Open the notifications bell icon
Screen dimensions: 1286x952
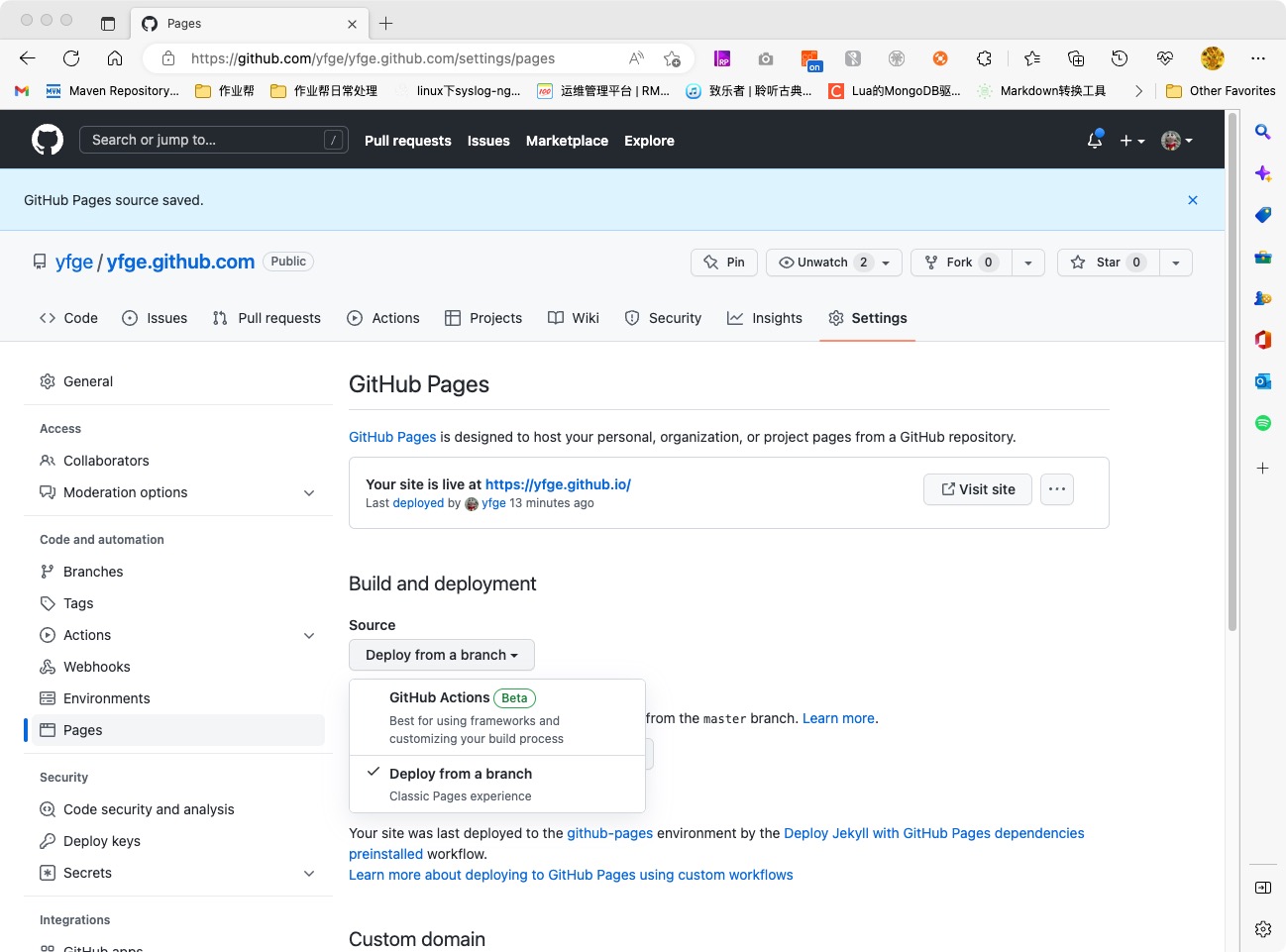pyautogui.click(x=1094, y=141)
